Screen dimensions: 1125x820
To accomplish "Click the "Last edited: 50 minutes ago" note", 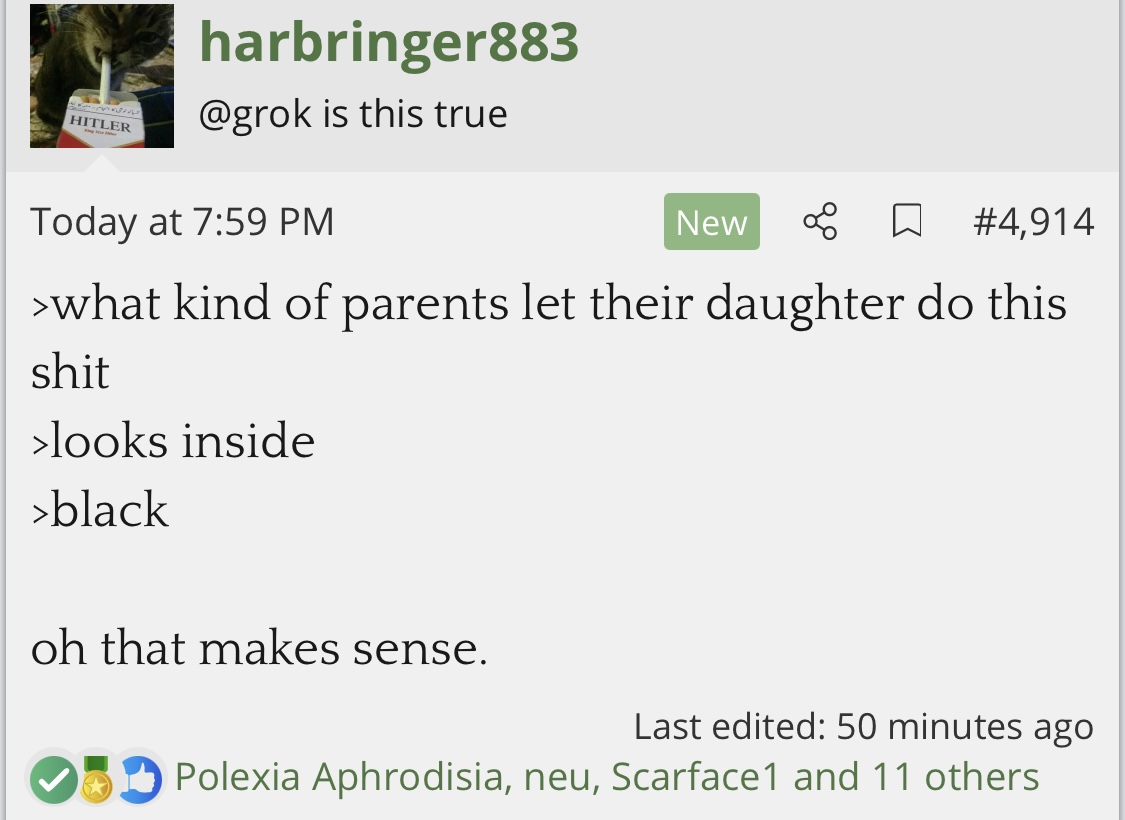I will click(x=863, y=726).
